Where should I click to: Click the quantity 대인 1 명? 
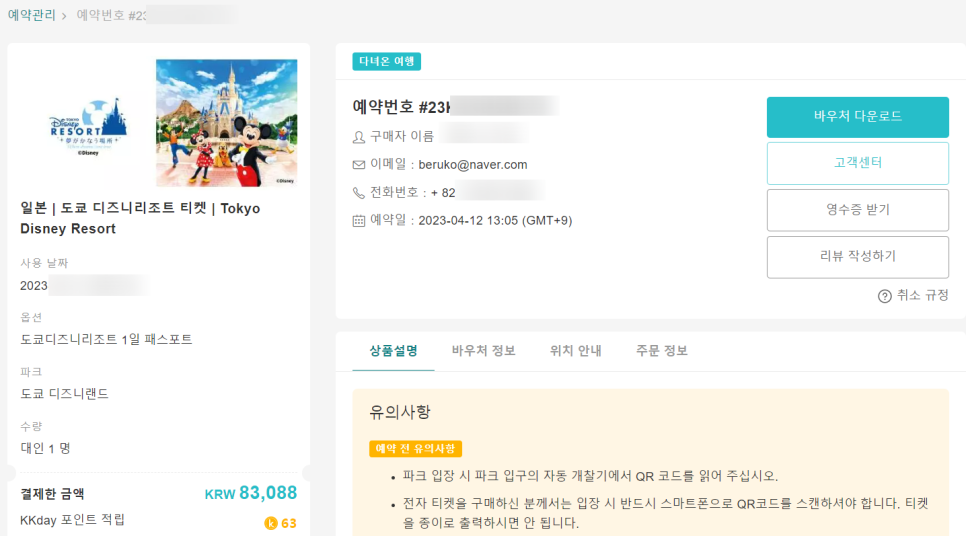45,448
